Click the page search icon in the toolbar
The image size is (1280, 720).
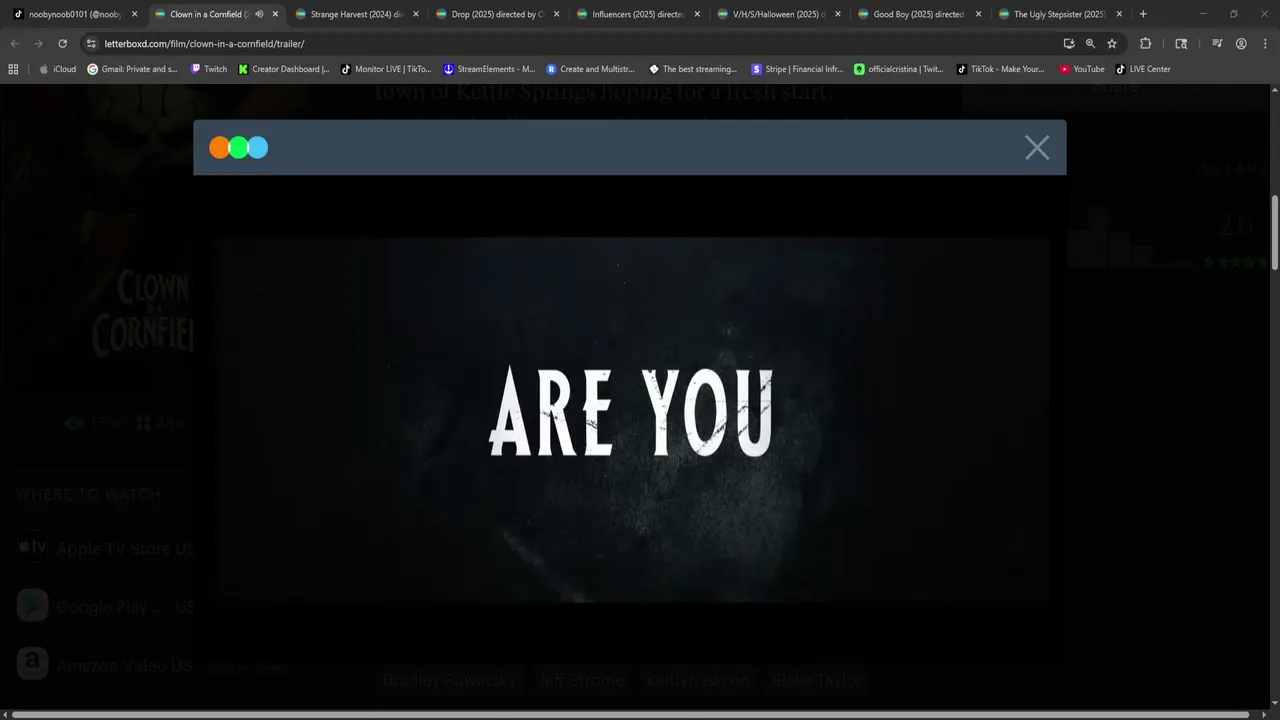coord(1181,44)
